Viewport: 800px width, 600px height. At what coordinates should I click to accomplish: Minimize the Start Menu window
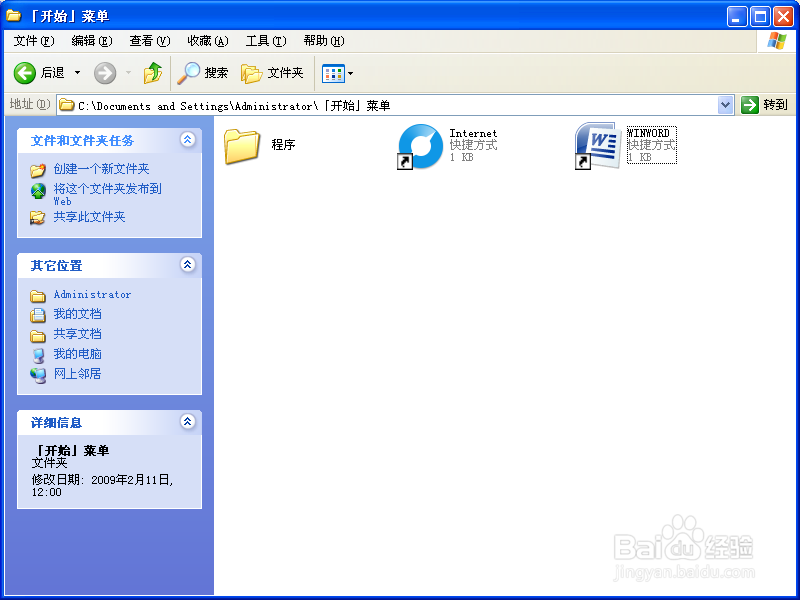[737, 16]
